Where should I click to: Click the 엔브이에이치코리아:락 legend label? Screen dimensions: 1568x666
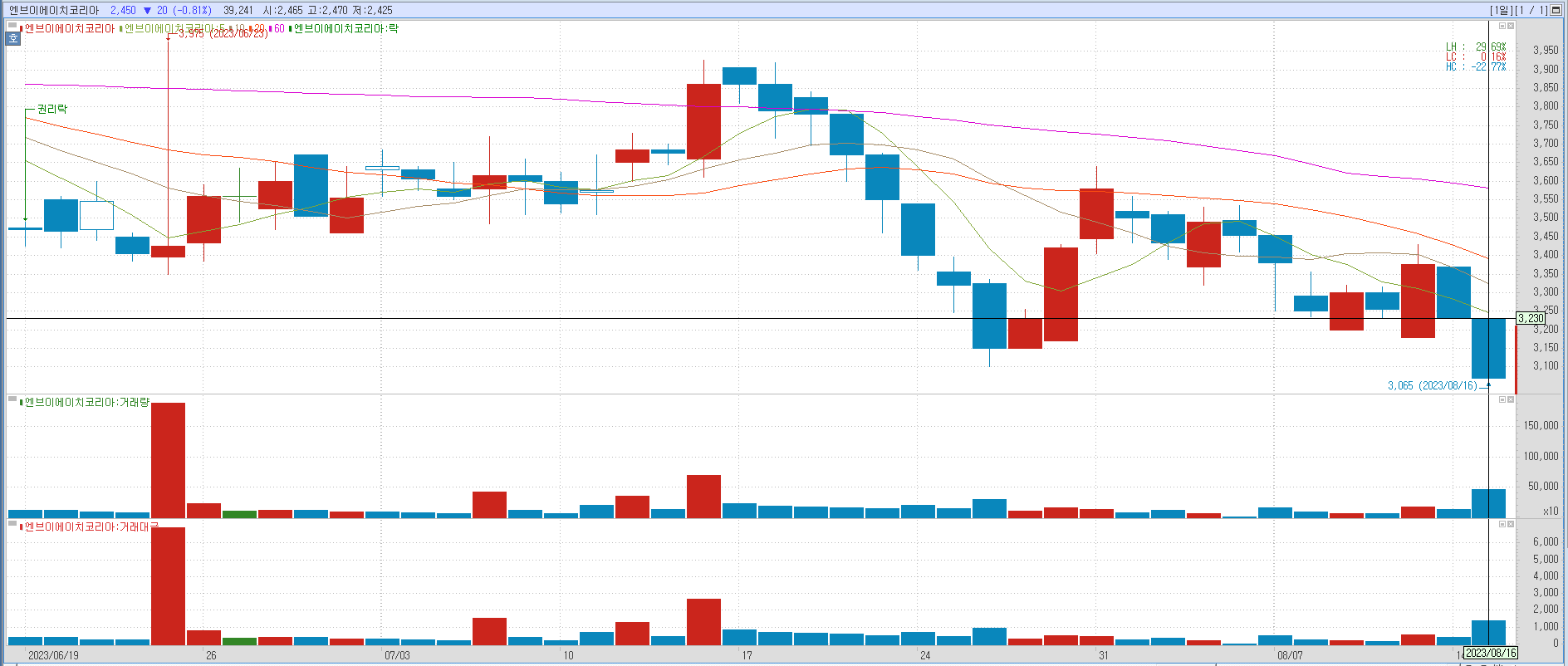pyautogui.click(x=345, y=29)
